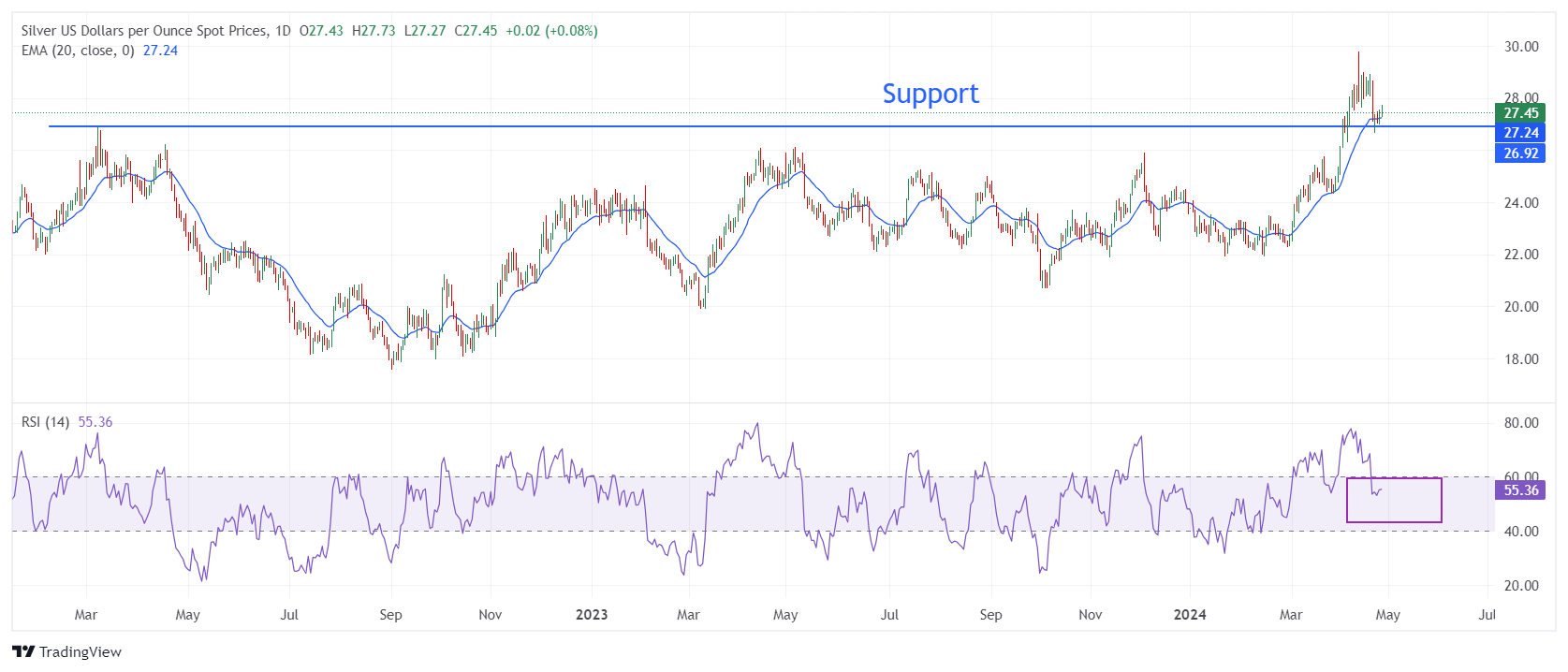Select the RSI (14) legend label
The image size is (1568, 672).
45,422
